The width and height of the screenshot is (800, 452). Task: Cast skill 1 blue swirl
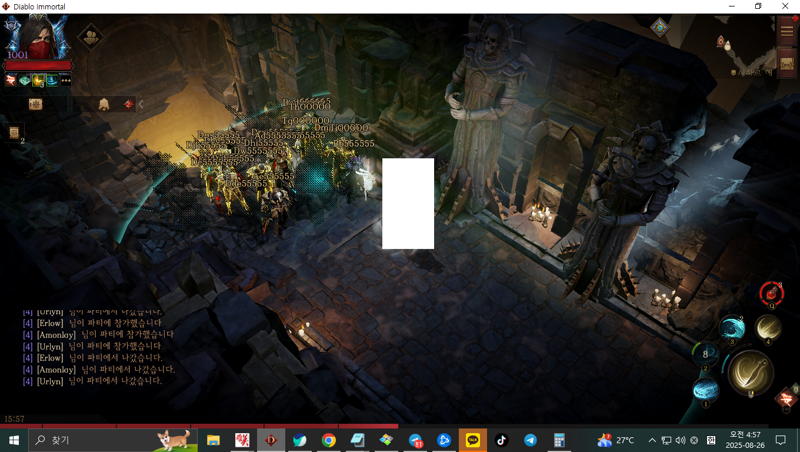point(706,391)
